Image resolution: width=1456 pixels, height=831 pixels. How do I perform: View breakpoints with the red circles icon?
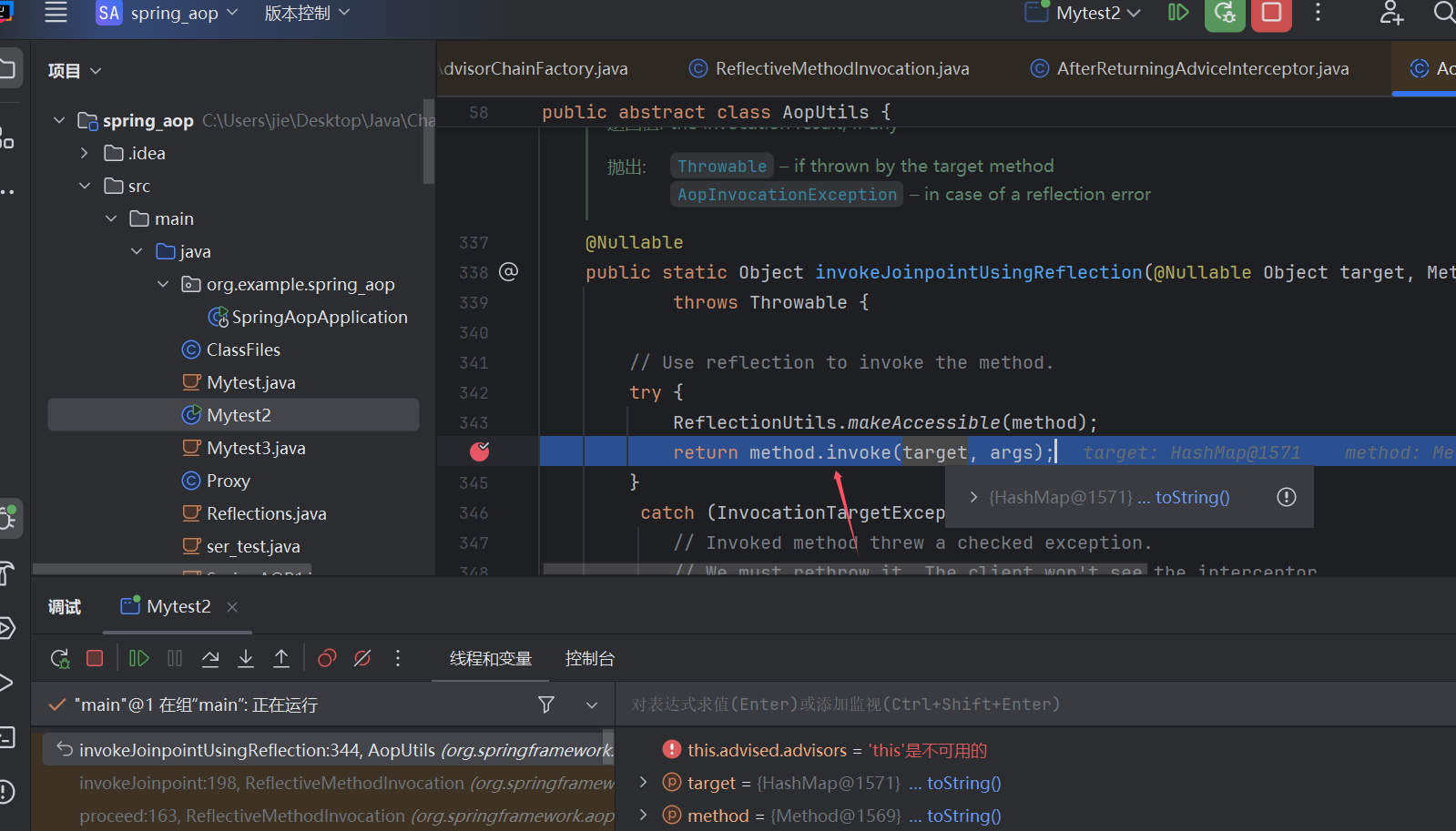pos(327,658)
